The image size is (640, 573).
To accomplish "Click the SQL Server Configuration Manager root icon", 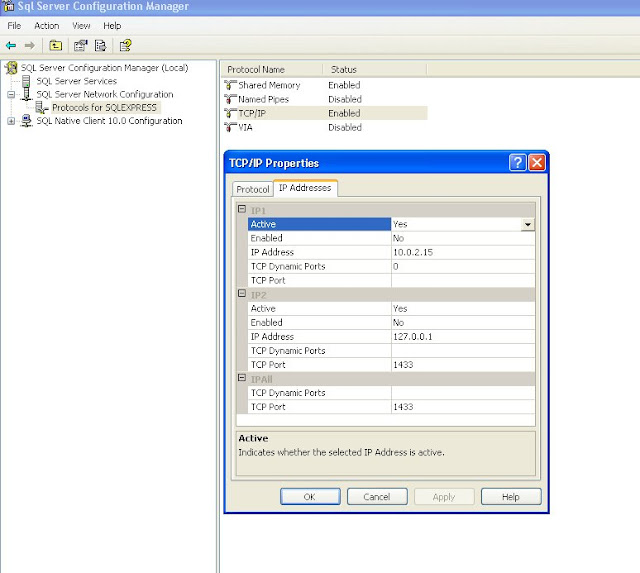I will (x=11, y=68).
